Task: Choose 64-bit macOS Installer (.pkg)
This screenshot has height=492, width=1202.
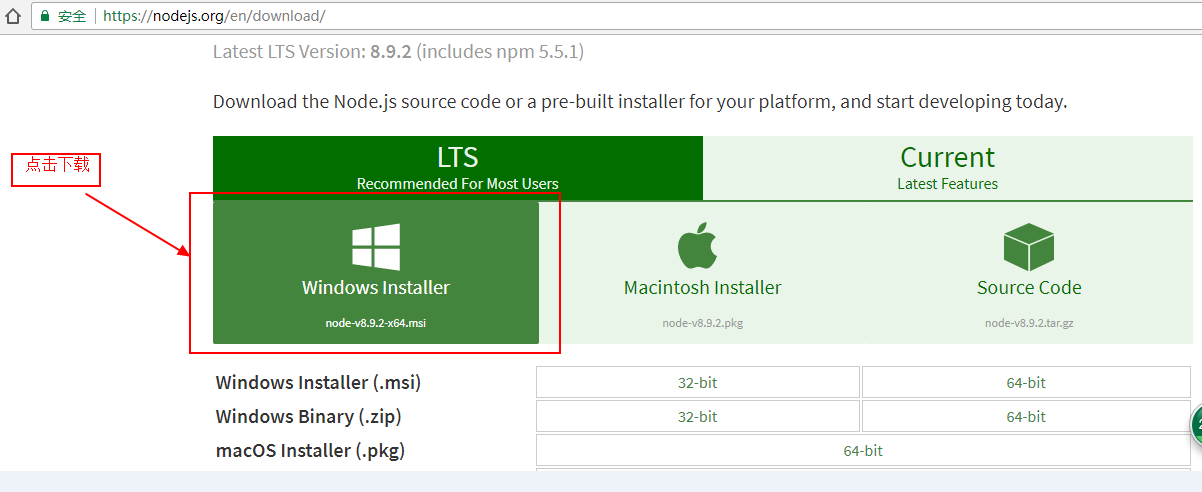Action: (x=863, y=451)
